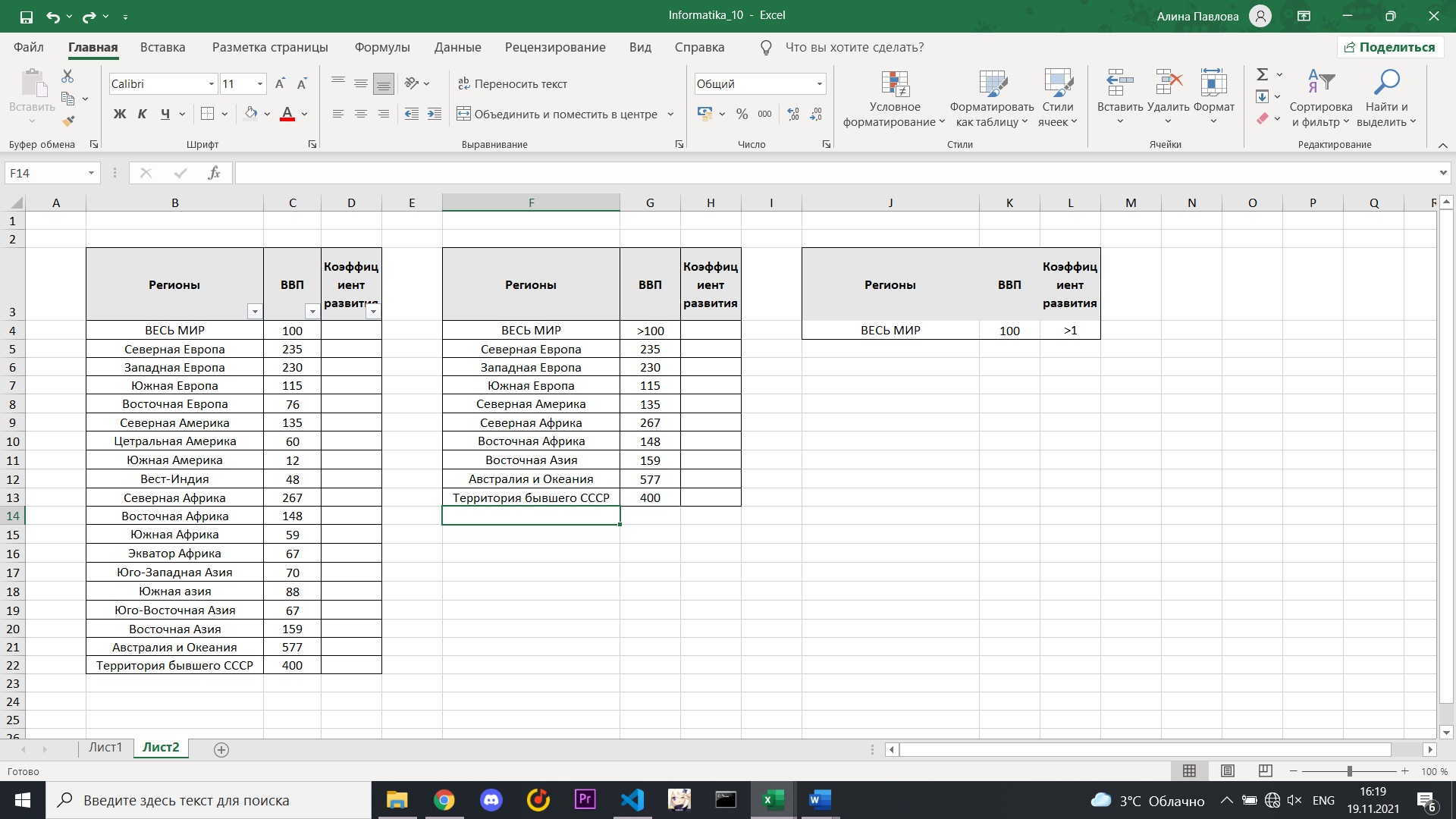Click Increase indent icon

[x=435, y=114]
